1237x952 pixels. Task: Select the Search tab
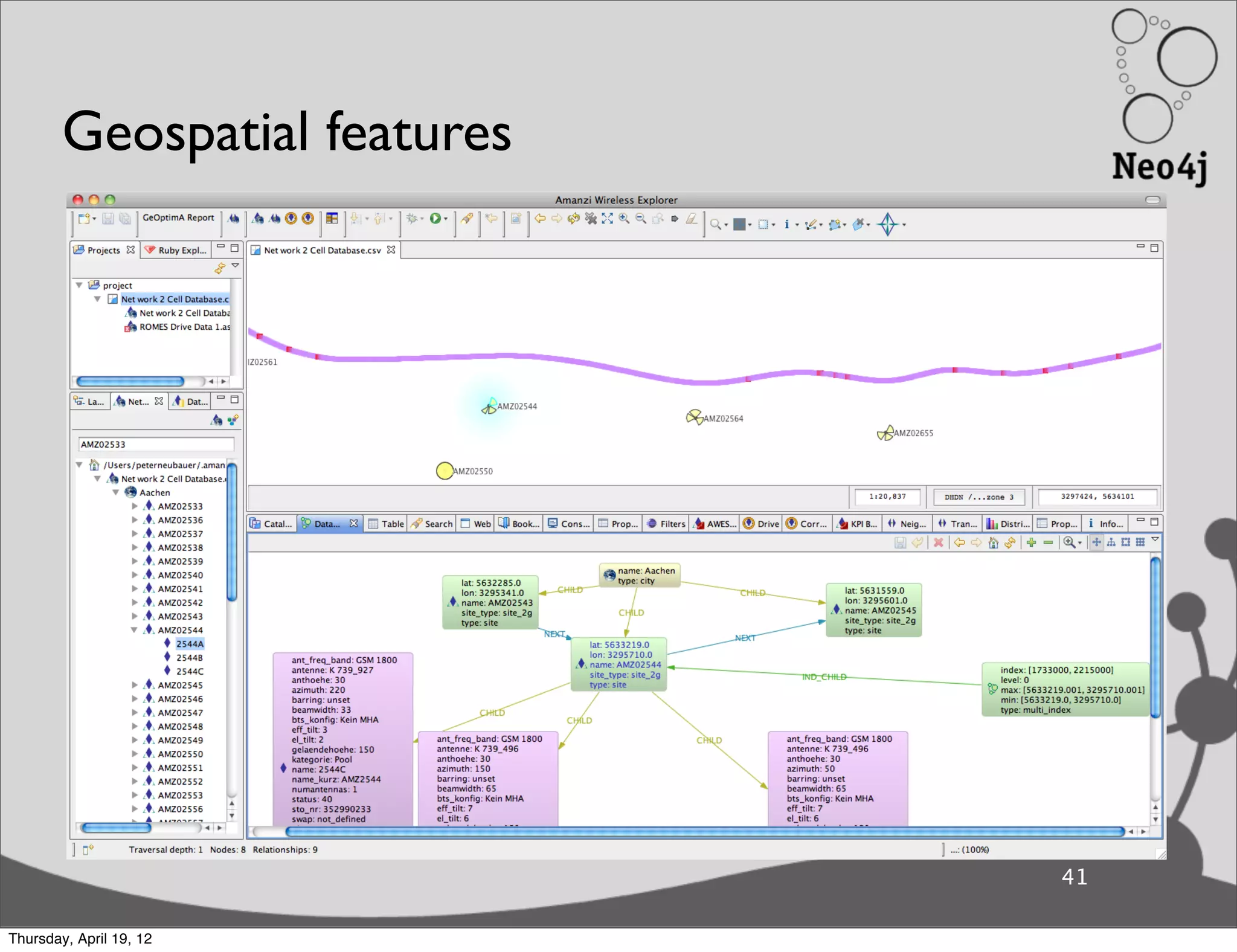[x=431, y=524]
